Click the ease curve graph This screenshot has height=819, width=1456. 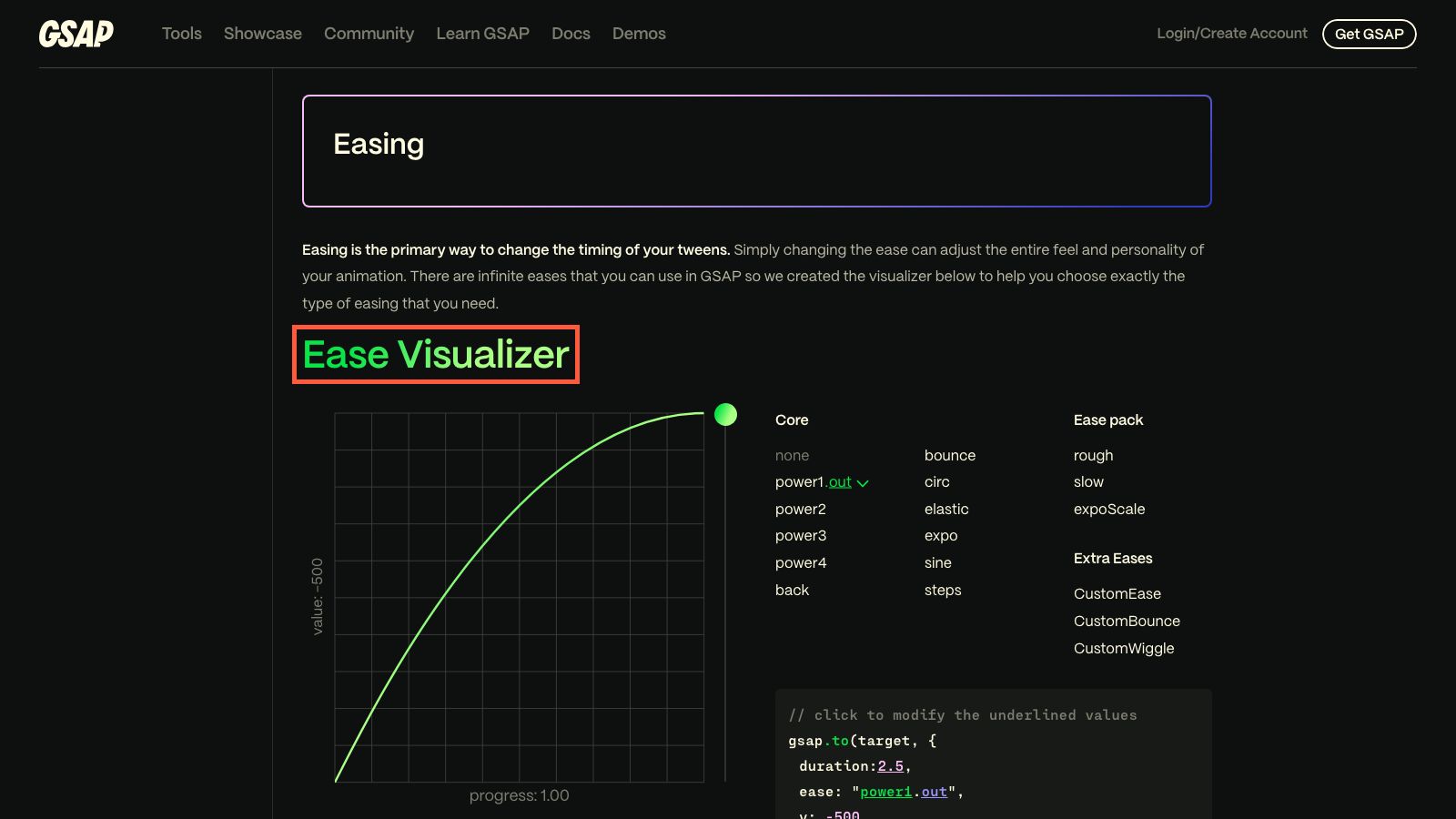click(520, 597)
